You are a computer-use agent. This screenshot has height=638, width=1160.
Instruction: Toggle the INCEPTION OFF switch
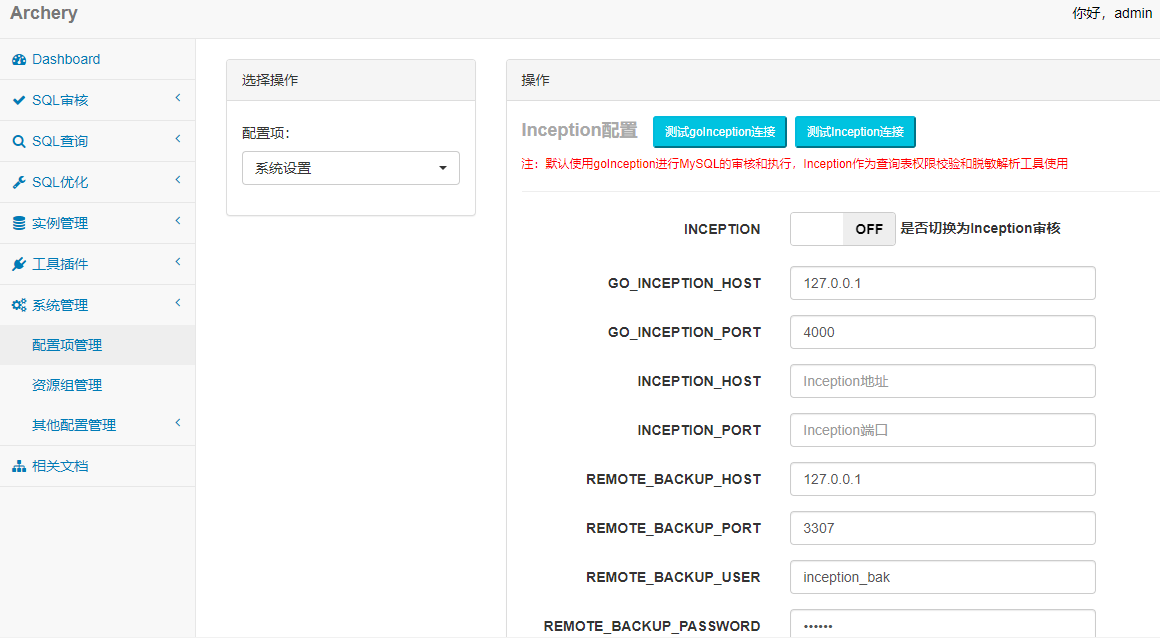(843, 229)
